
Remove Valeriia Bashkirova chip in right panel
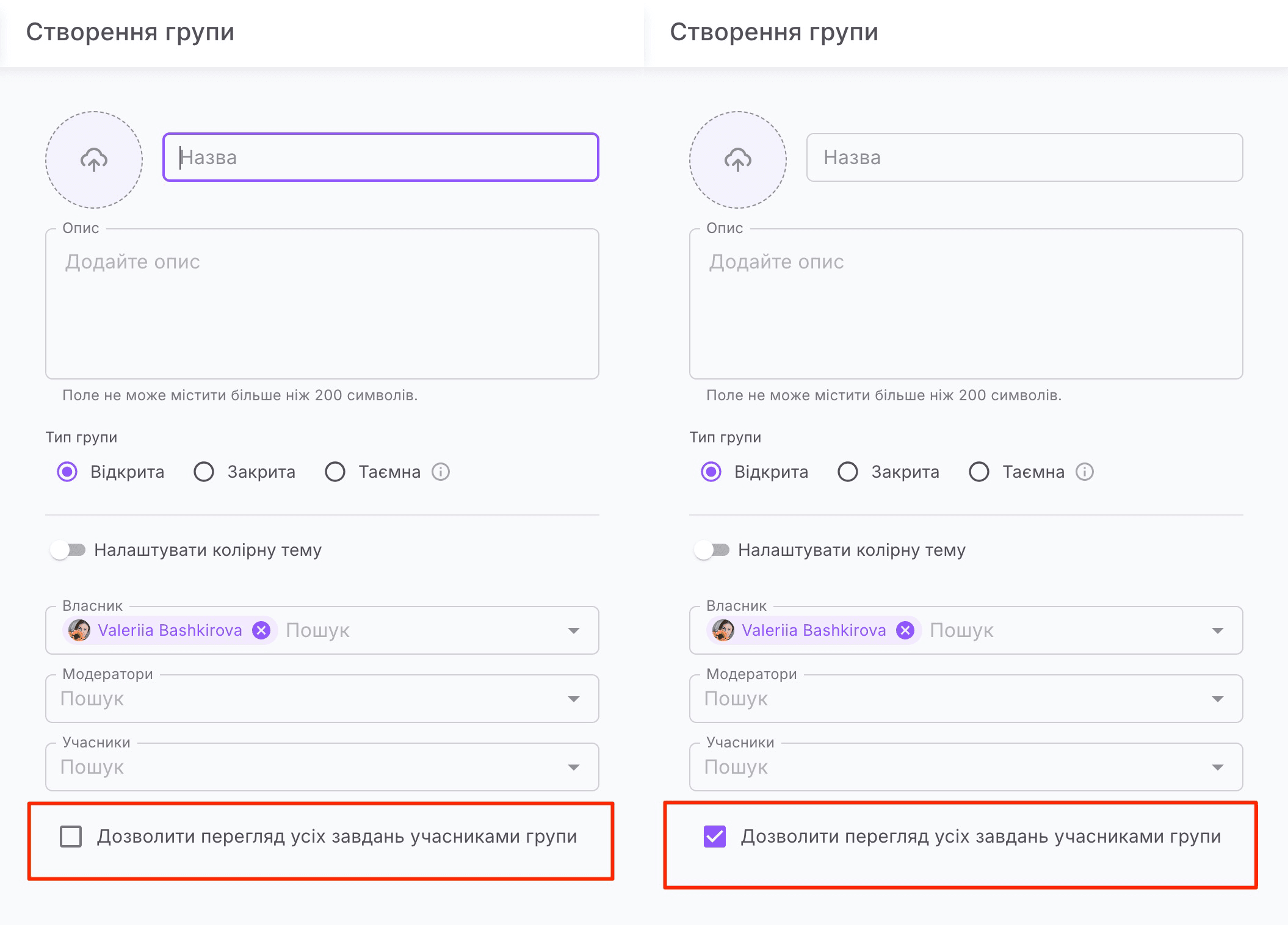pos(906,630)
